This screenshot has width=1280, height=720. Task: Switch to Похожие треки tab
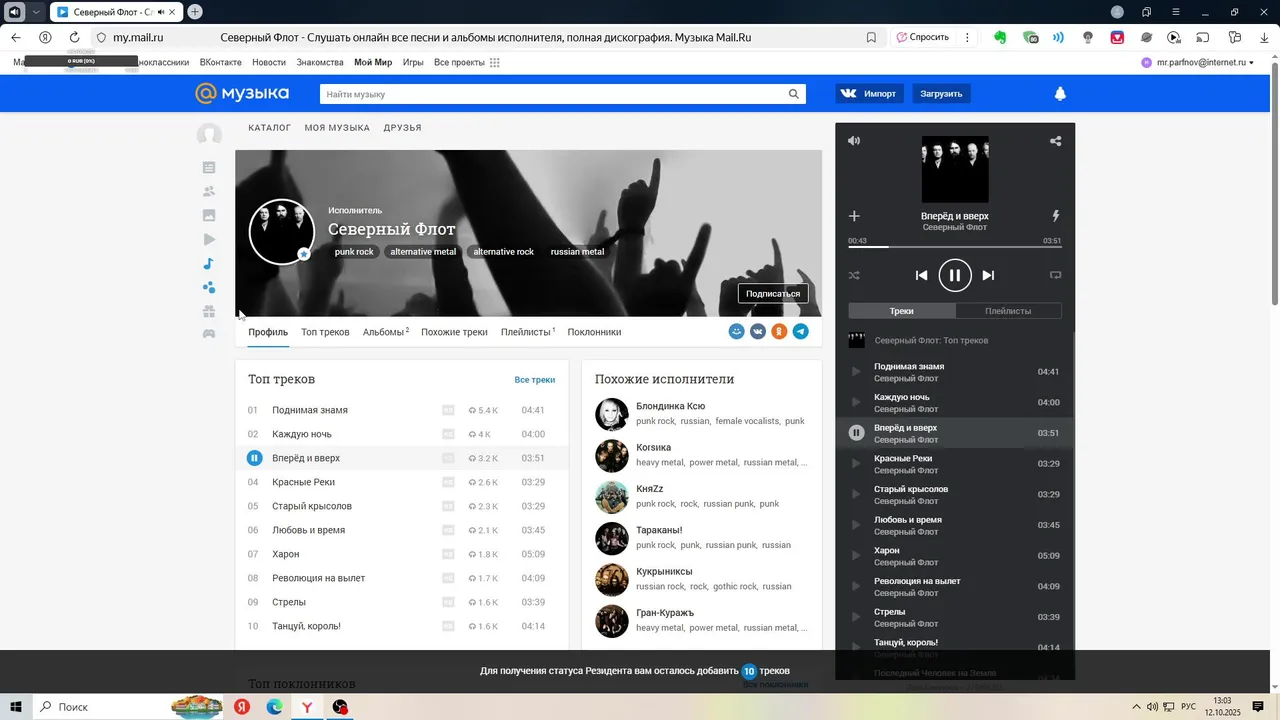tap(454, 332)
